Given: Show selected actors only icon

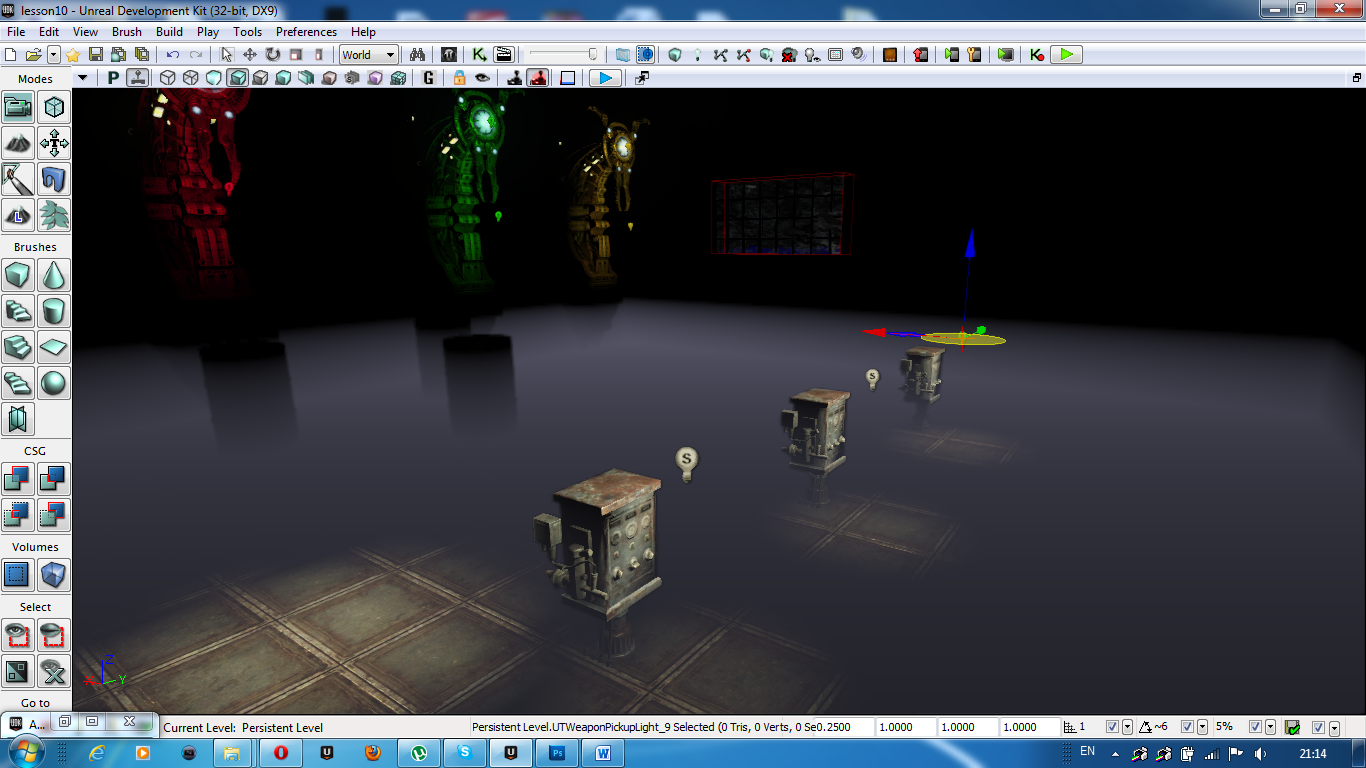Looking at the screenshot, I should (19, 635).
